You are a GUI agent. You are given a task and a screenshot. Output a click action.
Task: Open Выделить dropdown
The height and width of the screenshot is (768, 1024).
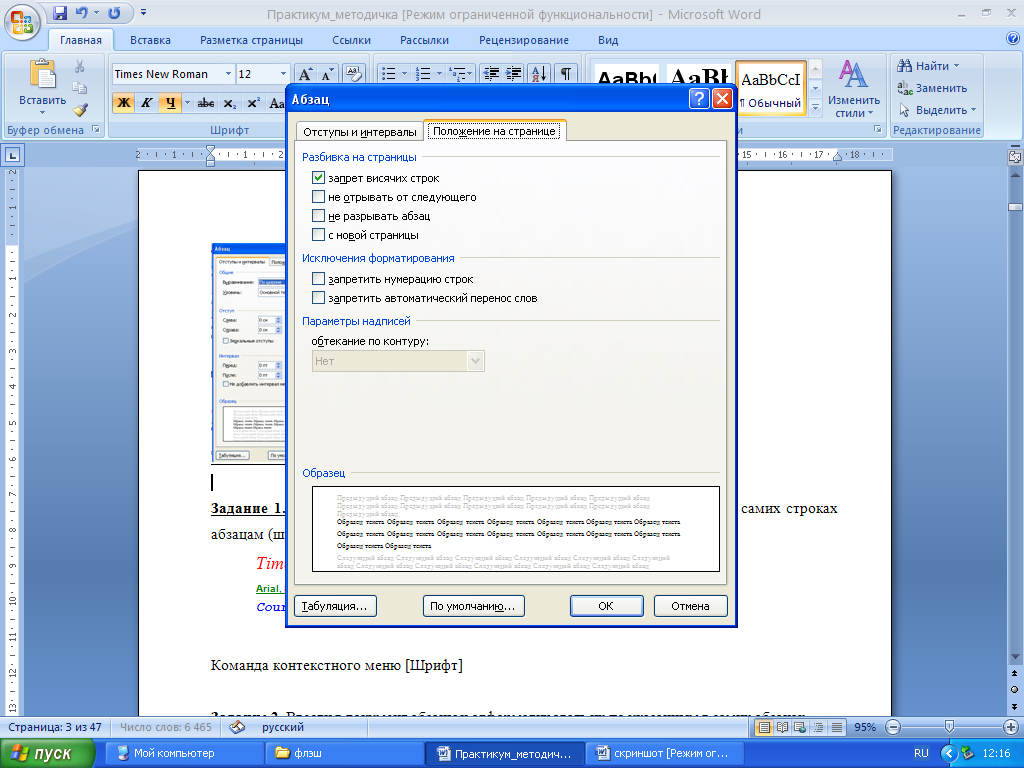pos(938,110)
